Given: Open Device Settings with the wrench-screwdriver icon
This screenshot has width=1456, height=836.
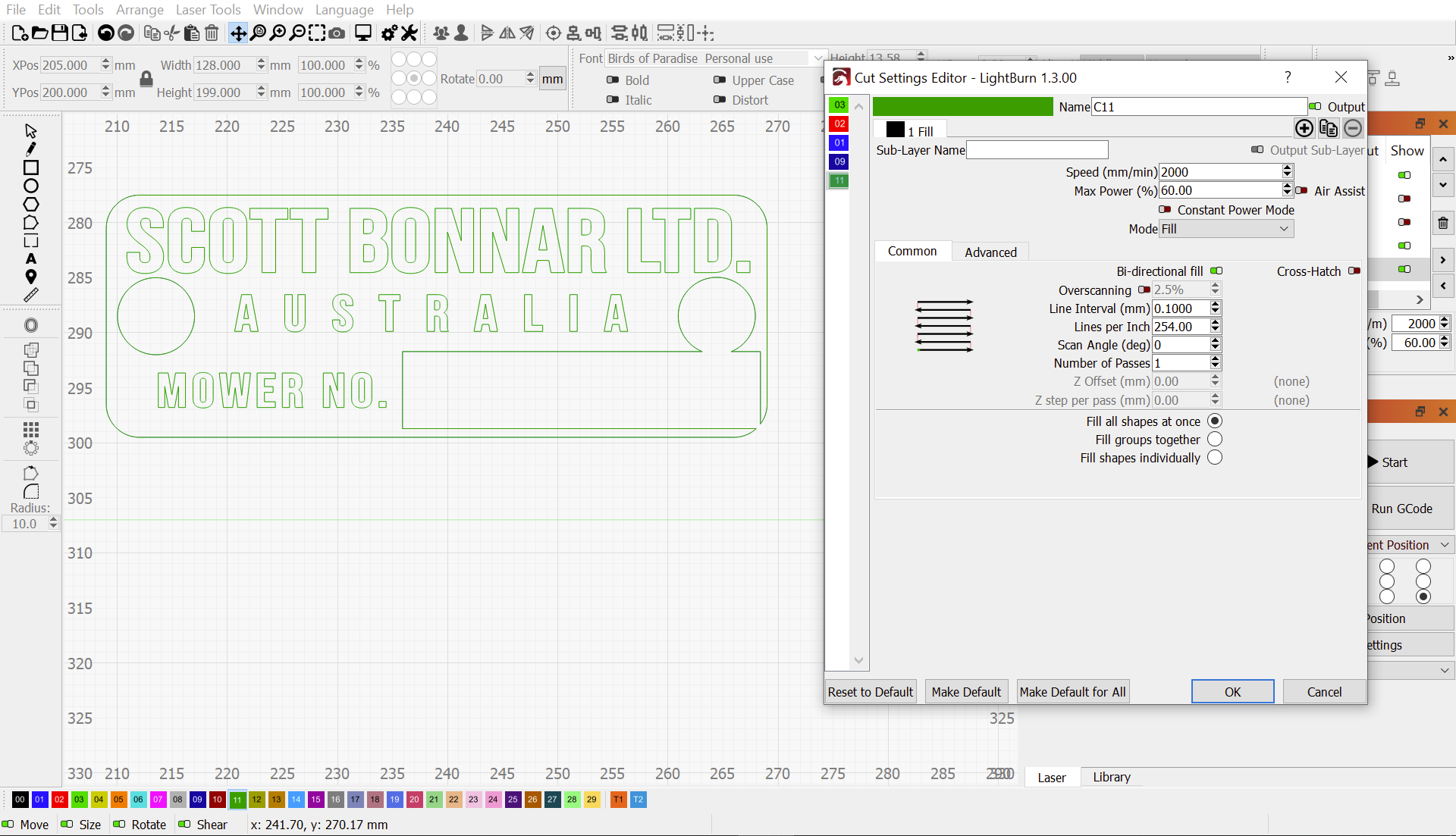Looking at the screenshot, I should tap(409, 33).
